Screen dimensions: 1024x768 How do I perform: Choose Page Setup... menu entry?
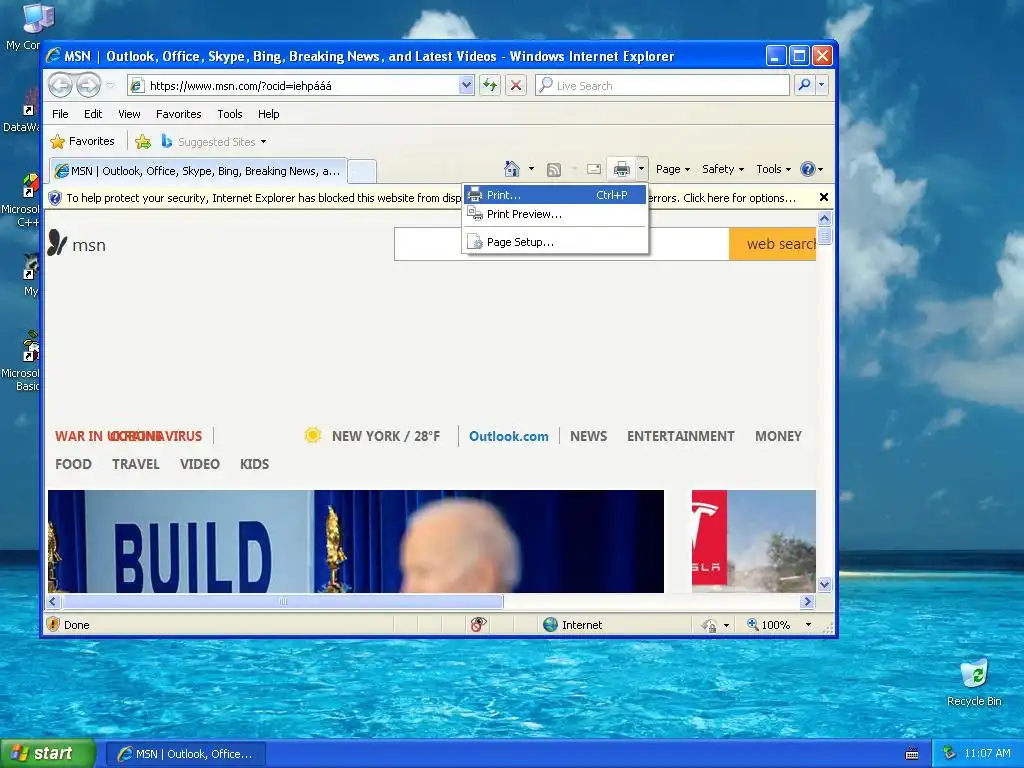tap(555, 242)
